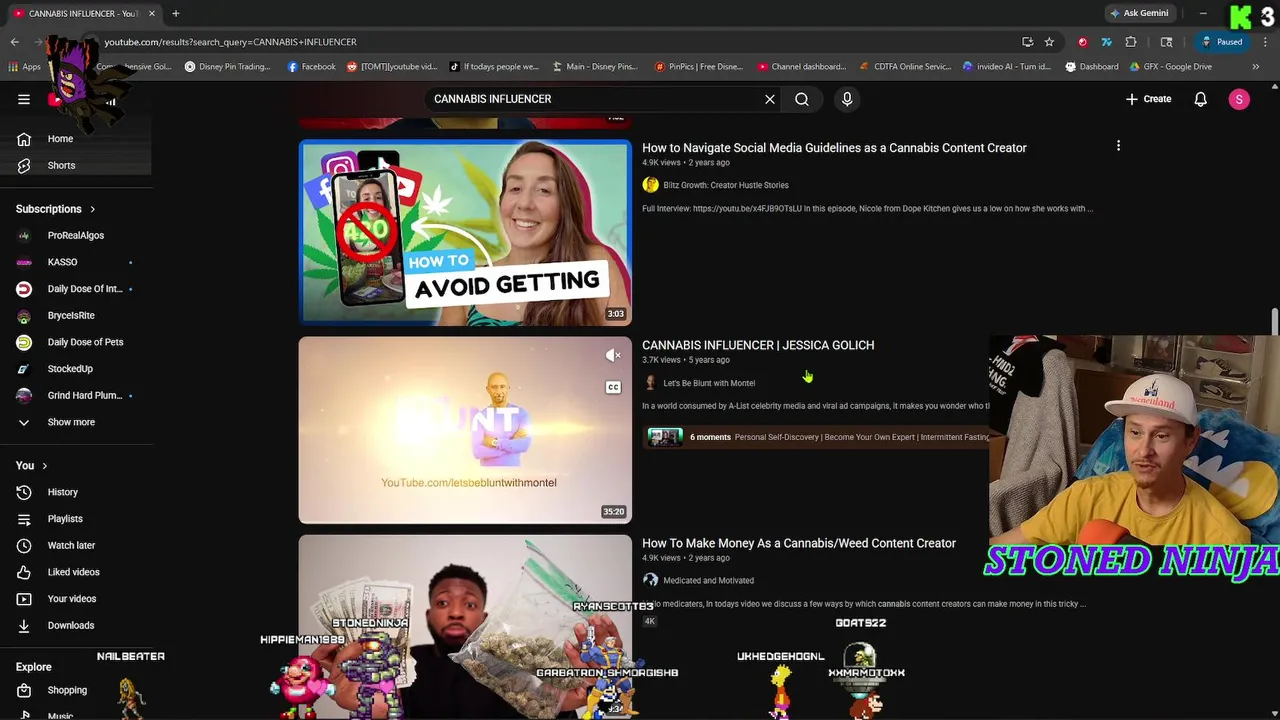Viewport: 1280px width, 720px height.
Task: Open the Channel dashboard bookmark
Action: point(802,67)
